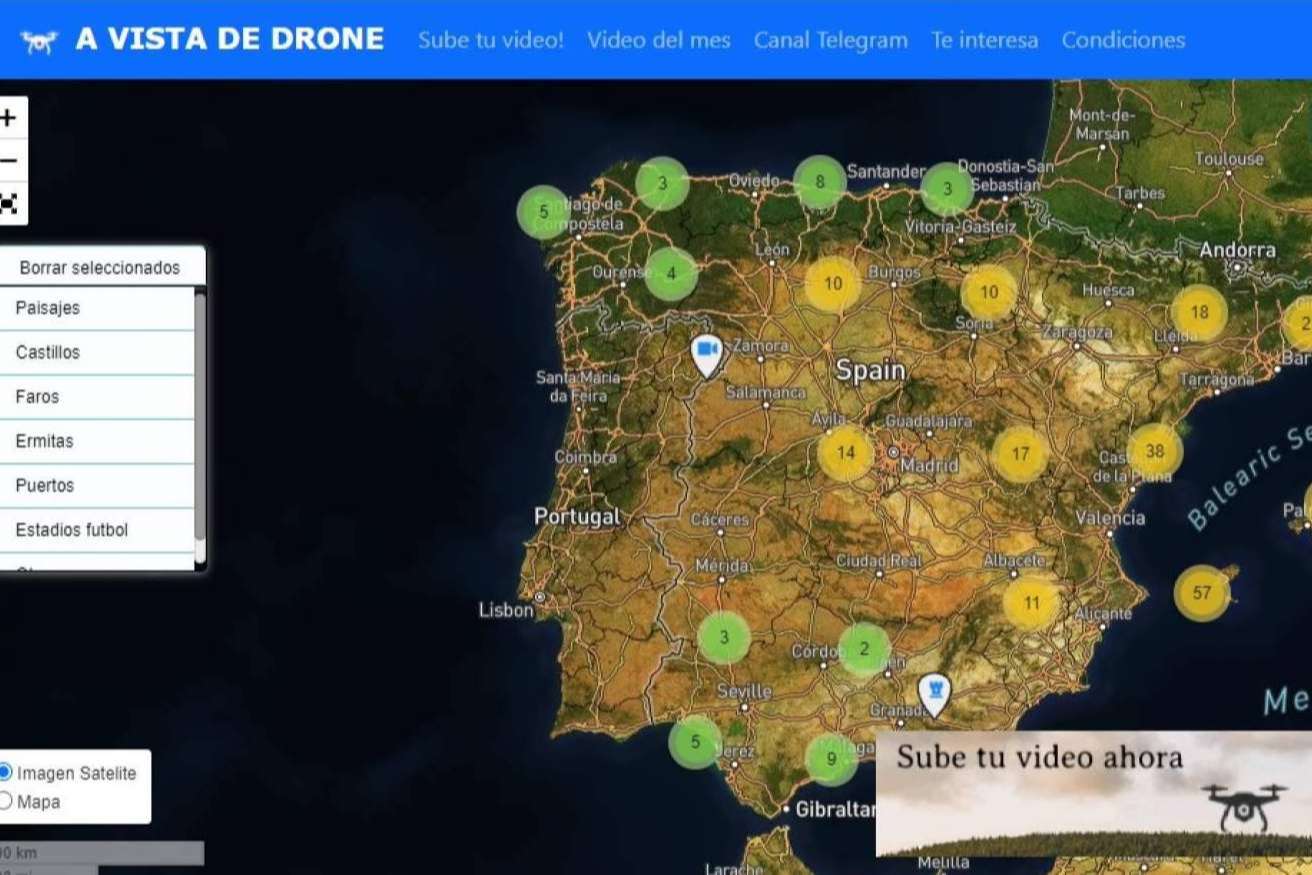Click the Sube tu video ahora banner
The height and width of the screenshot is (875, 1312).
[1093, 793]
